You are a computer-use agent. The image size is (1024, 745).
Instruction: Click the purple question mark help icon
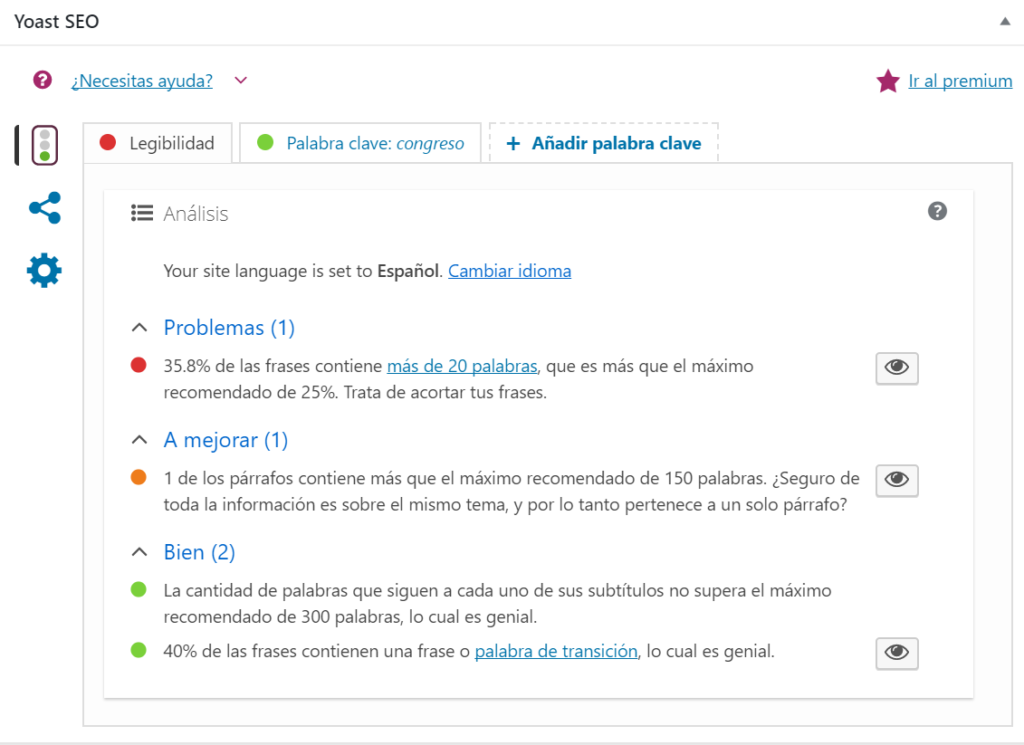[42, 80]
